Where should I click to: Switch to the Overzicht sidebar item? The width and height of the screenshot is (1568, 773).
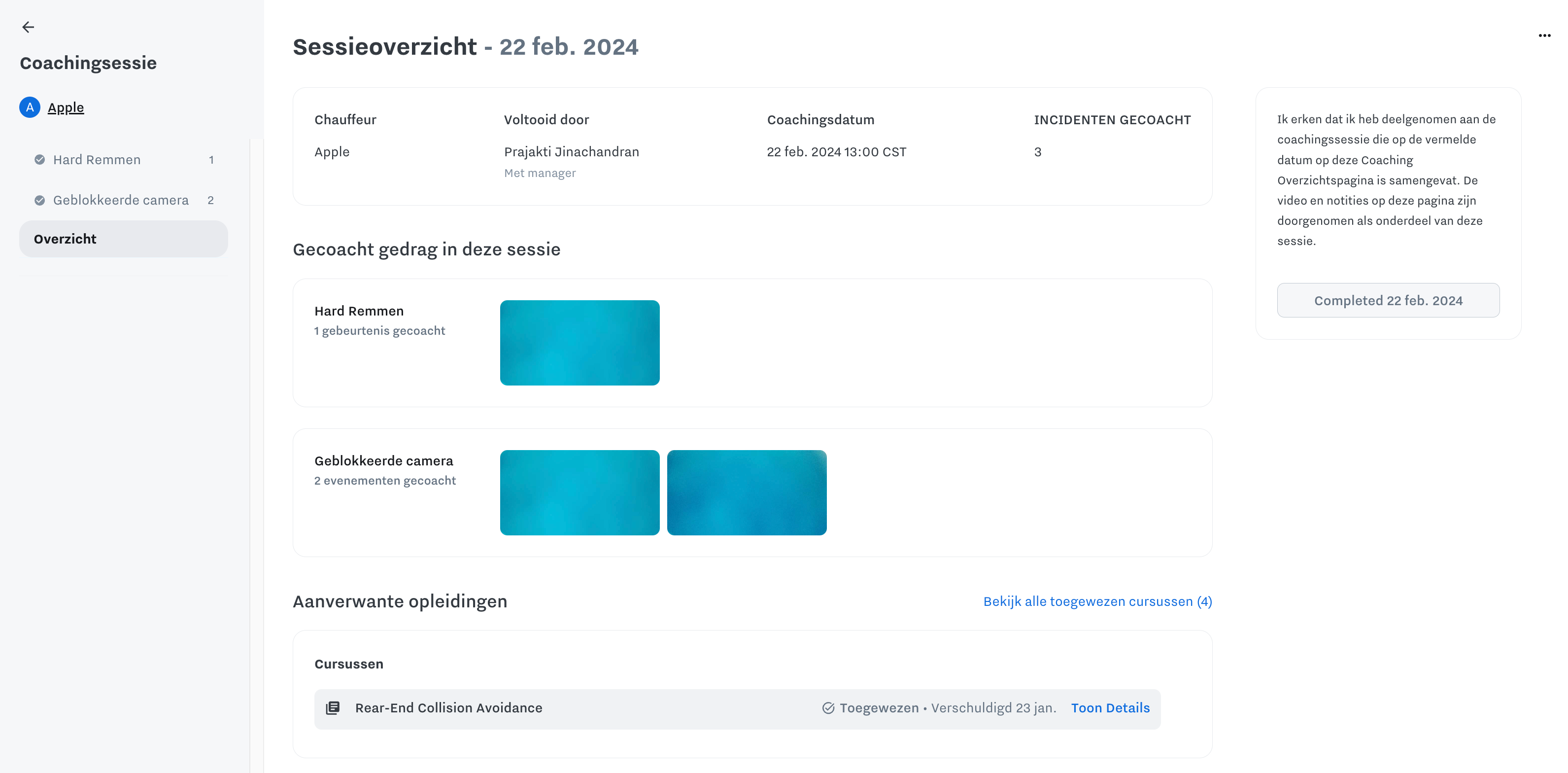65,239
